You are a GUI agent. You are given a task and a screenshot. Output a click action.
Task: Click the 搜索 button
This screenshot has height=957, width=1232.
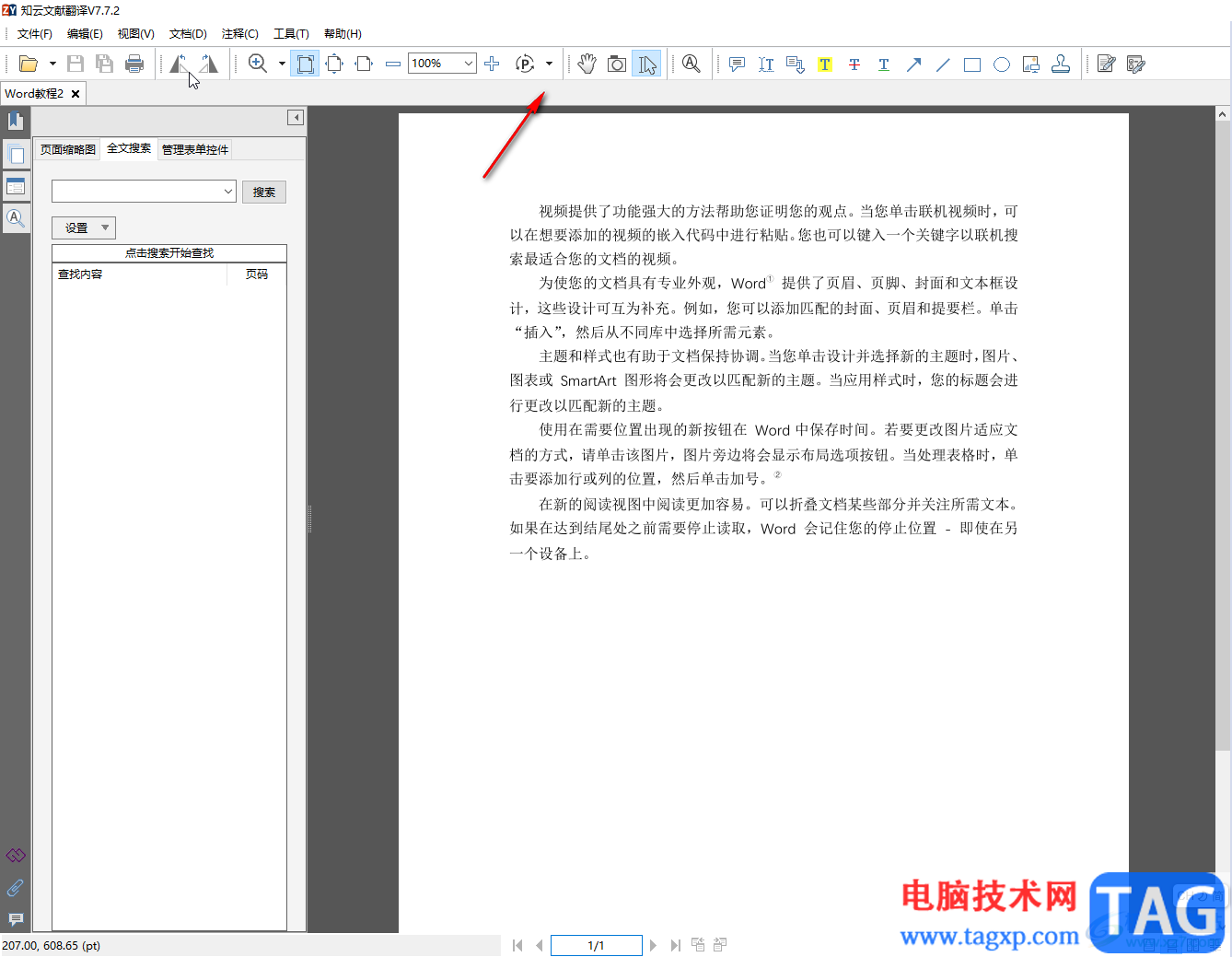pyautogui.click(x=264, y=192)
